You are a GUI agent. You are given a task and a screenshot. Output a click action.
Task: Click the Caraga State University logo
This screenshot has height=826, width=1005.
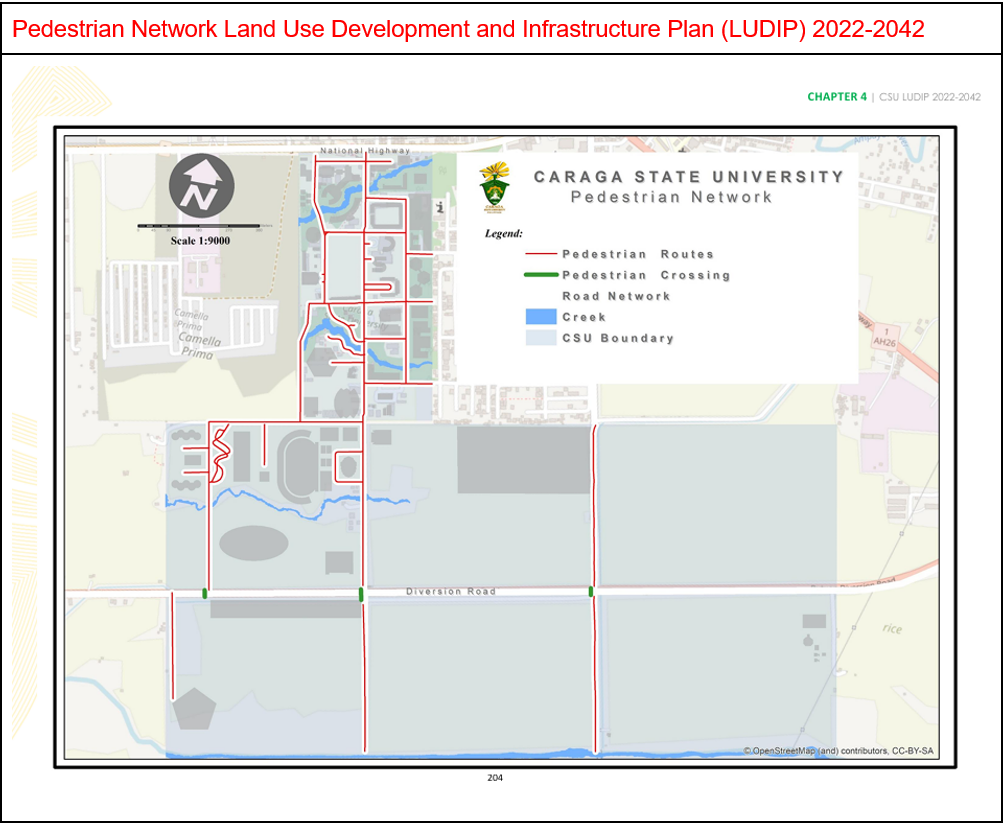coord(493,187)
